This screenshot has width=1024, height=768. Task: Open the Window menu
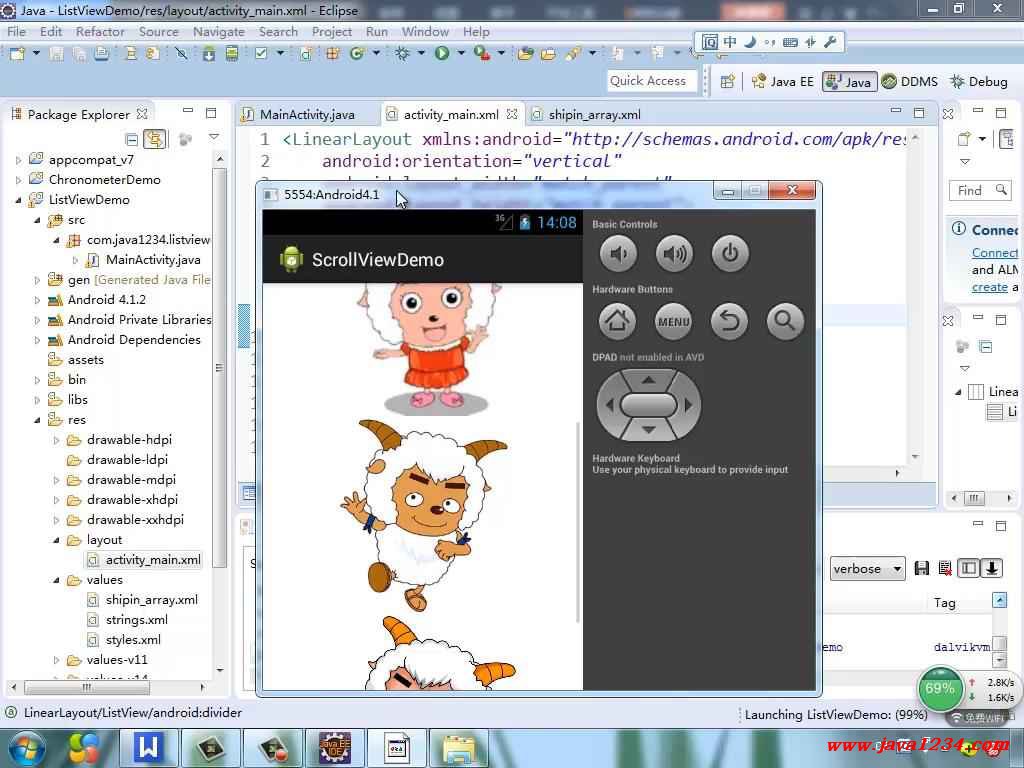pos(425,31)
